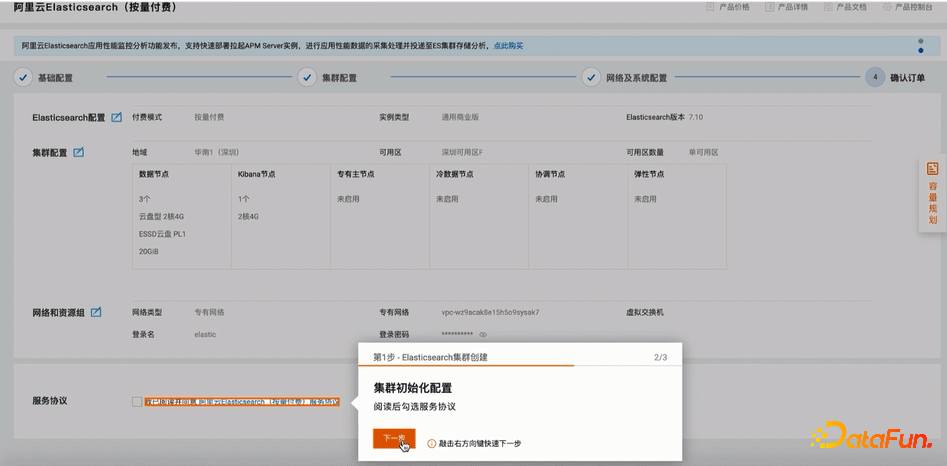Open the 容量规划 side panel
The width and height of the screenshot is (947, 466).
pos(933,194)
